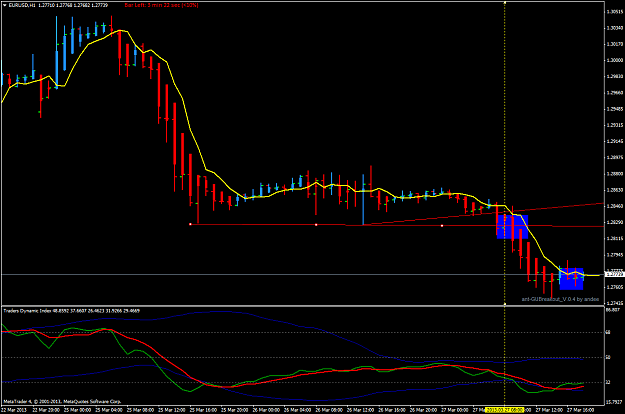The width and height of the screenshot is (625, 414).
Task: Click the 1.30515 price axis label
Action: [x=615, y=12]
